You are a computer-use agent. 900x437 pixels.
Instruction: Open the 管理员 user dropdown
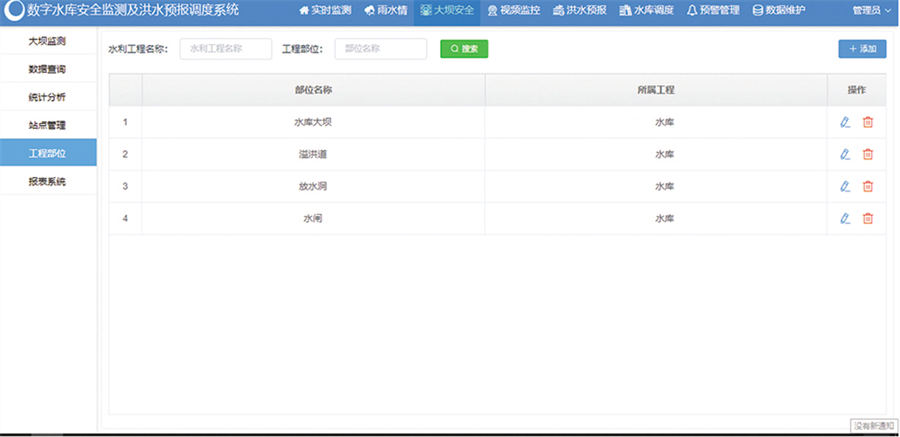870,10
